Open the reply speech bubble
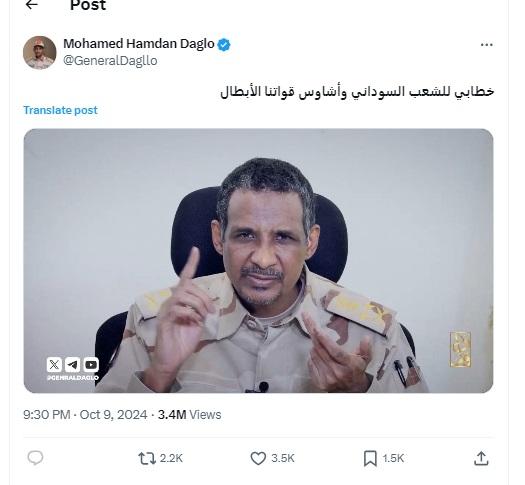525x485 pixels. tap(35, 458)
